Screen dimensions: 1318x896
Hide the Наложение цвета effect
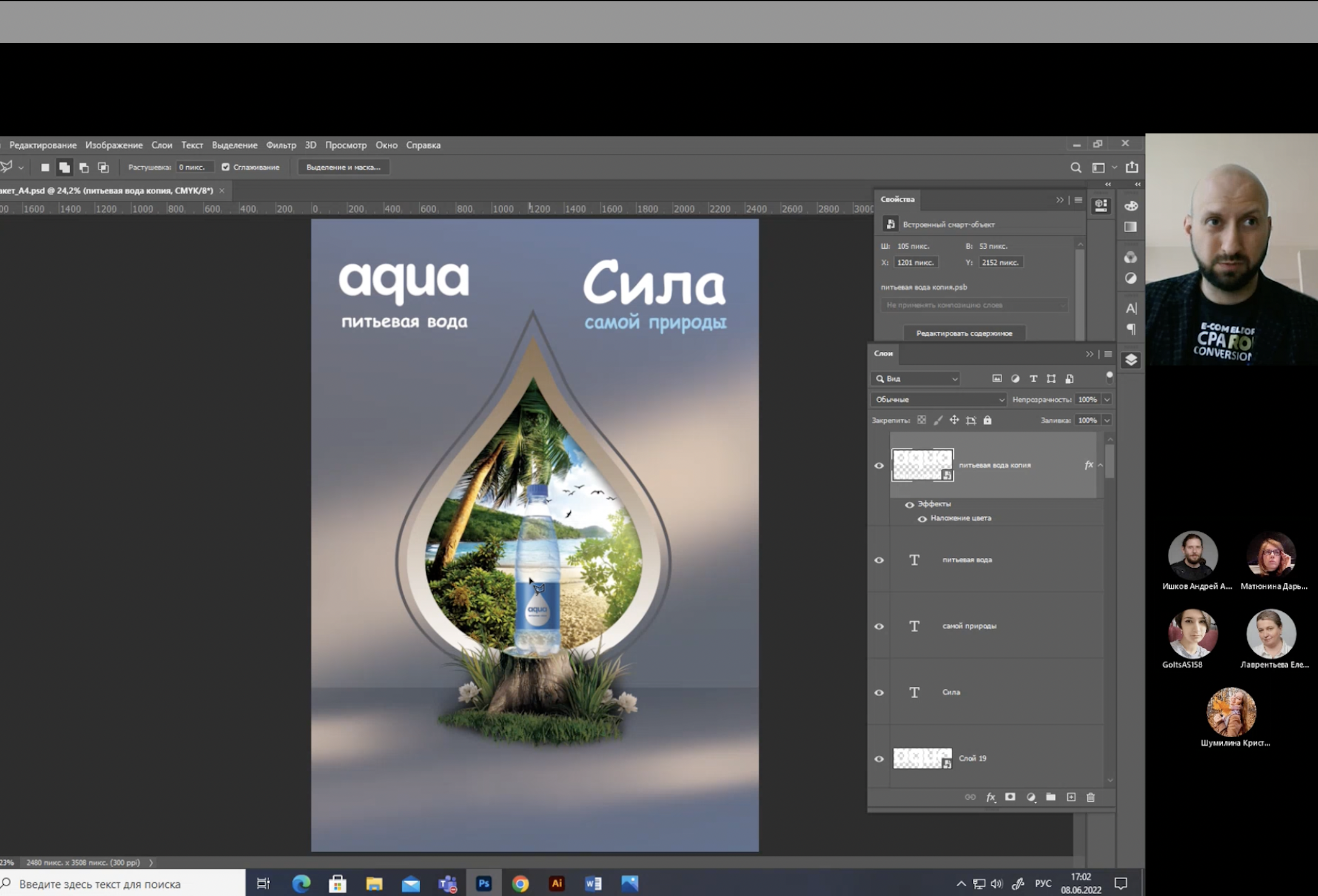(x=922, y=519)
